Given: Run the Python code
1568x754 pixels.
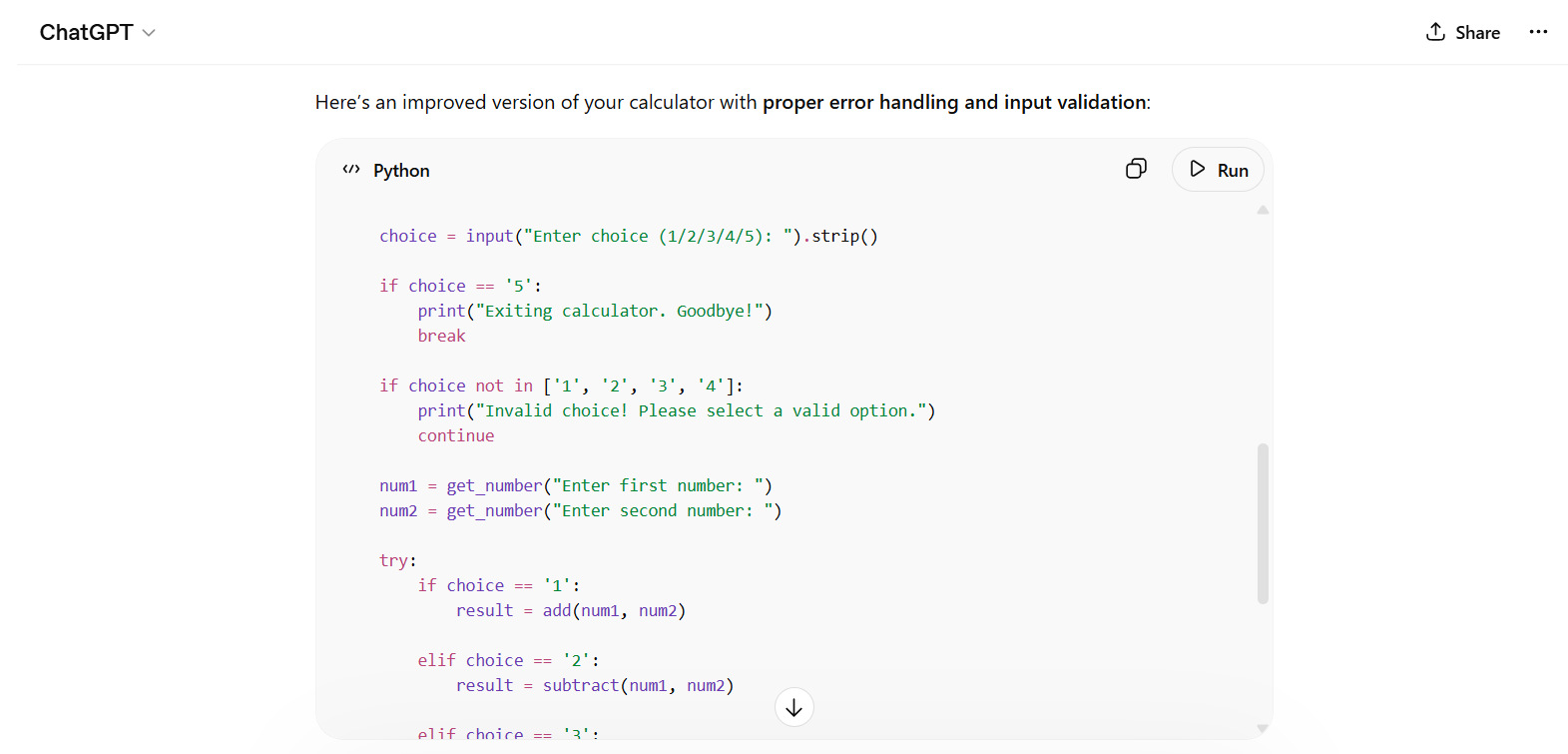Looking at the screenshot, I should (x=1218, y=170).
